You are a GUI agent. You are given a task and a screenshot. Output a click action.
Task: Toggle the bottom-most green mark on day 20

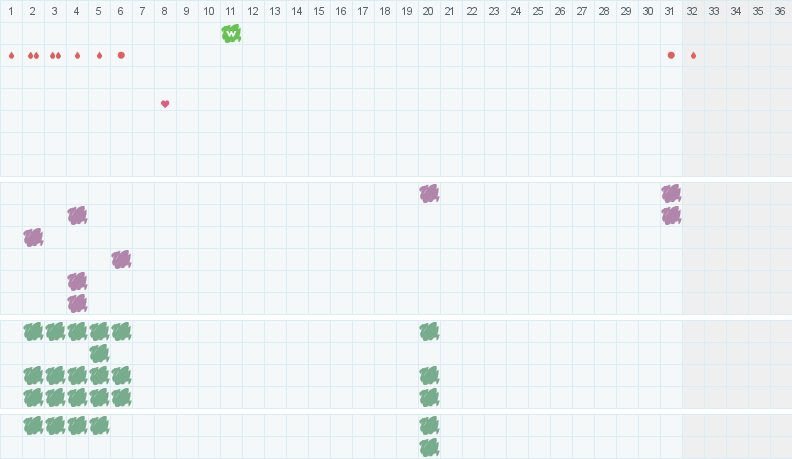pyautogui.click(x=429, y=447)
